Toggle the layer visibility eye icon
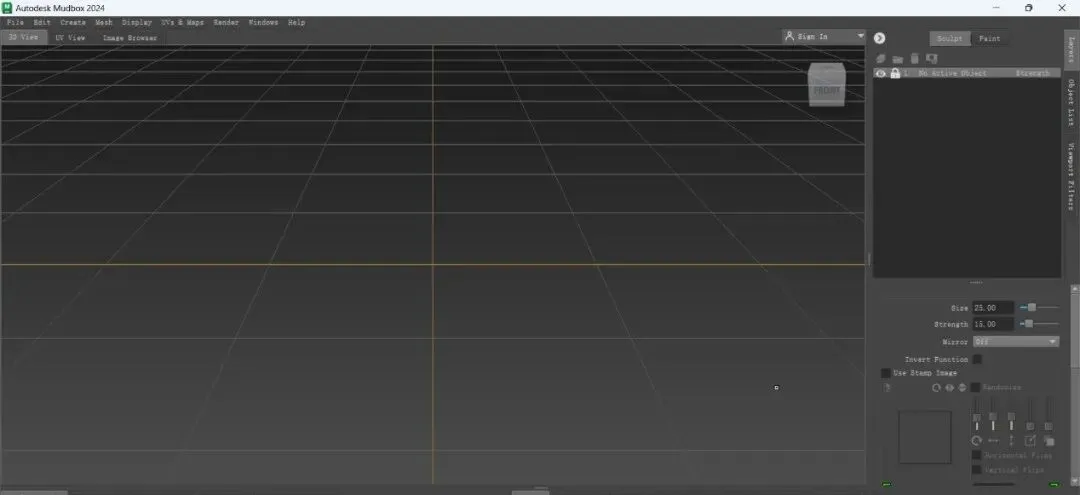The image size is (1080, 495). click(x=881, y=73)
